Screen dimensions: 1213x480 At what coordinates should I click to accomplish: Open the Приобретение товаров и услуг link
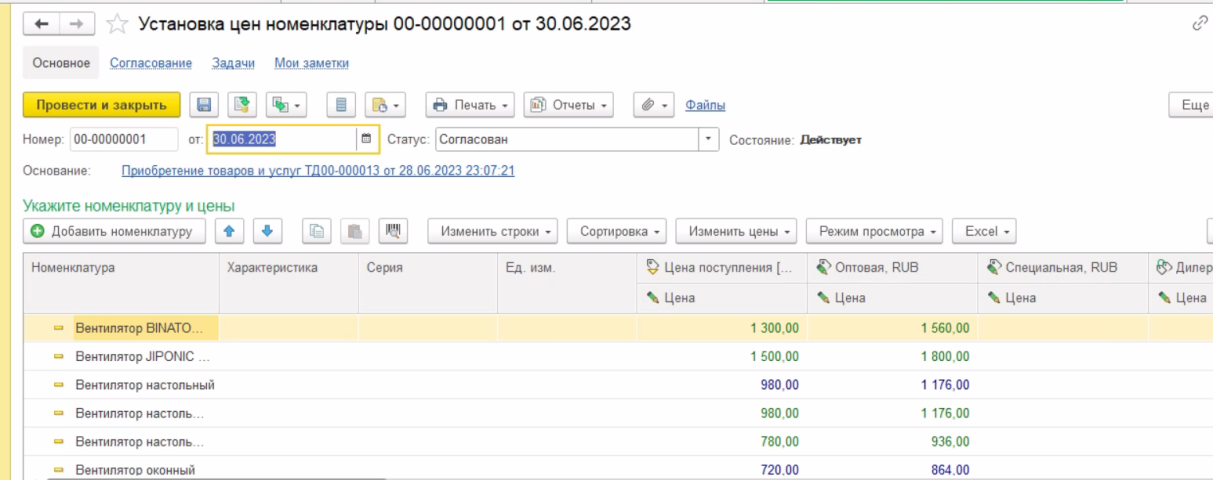[317, 171]
